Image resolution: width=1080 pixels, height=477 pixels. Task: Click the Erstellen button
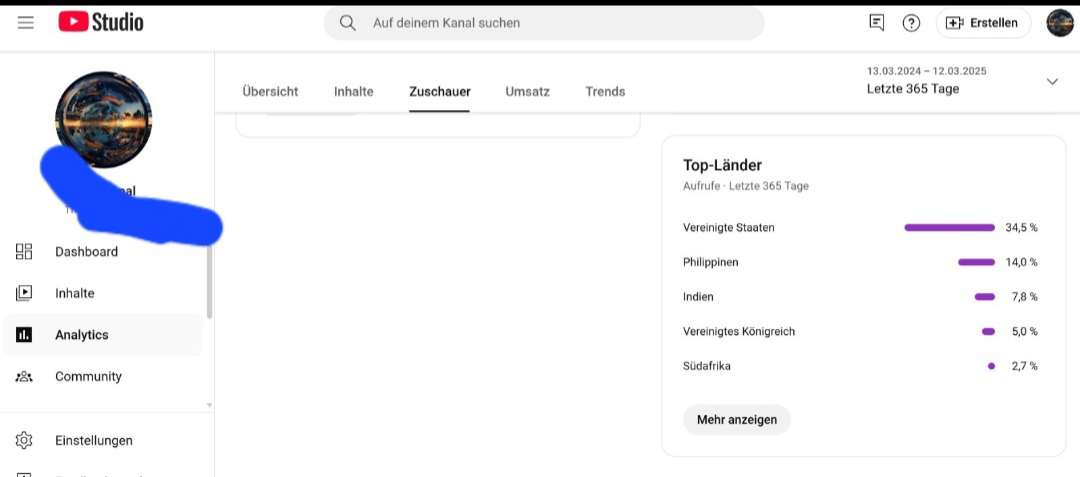click(x=983, y=23)
